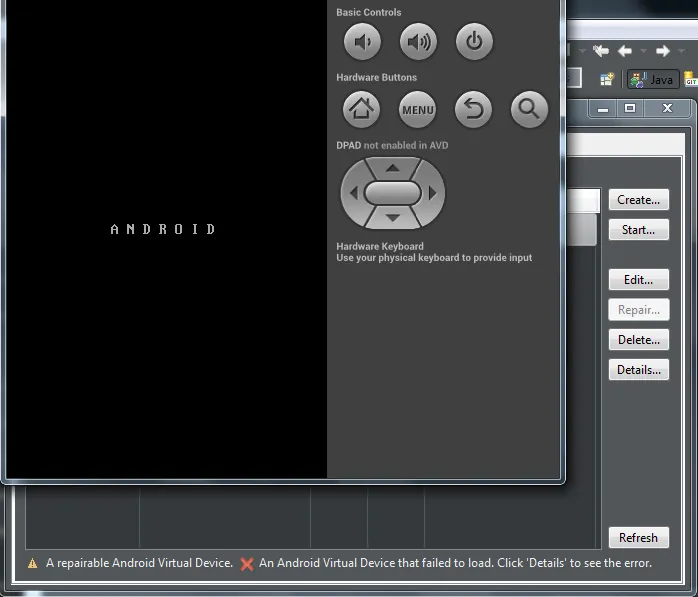Minimize the AVD Manager window

(603, 109)
